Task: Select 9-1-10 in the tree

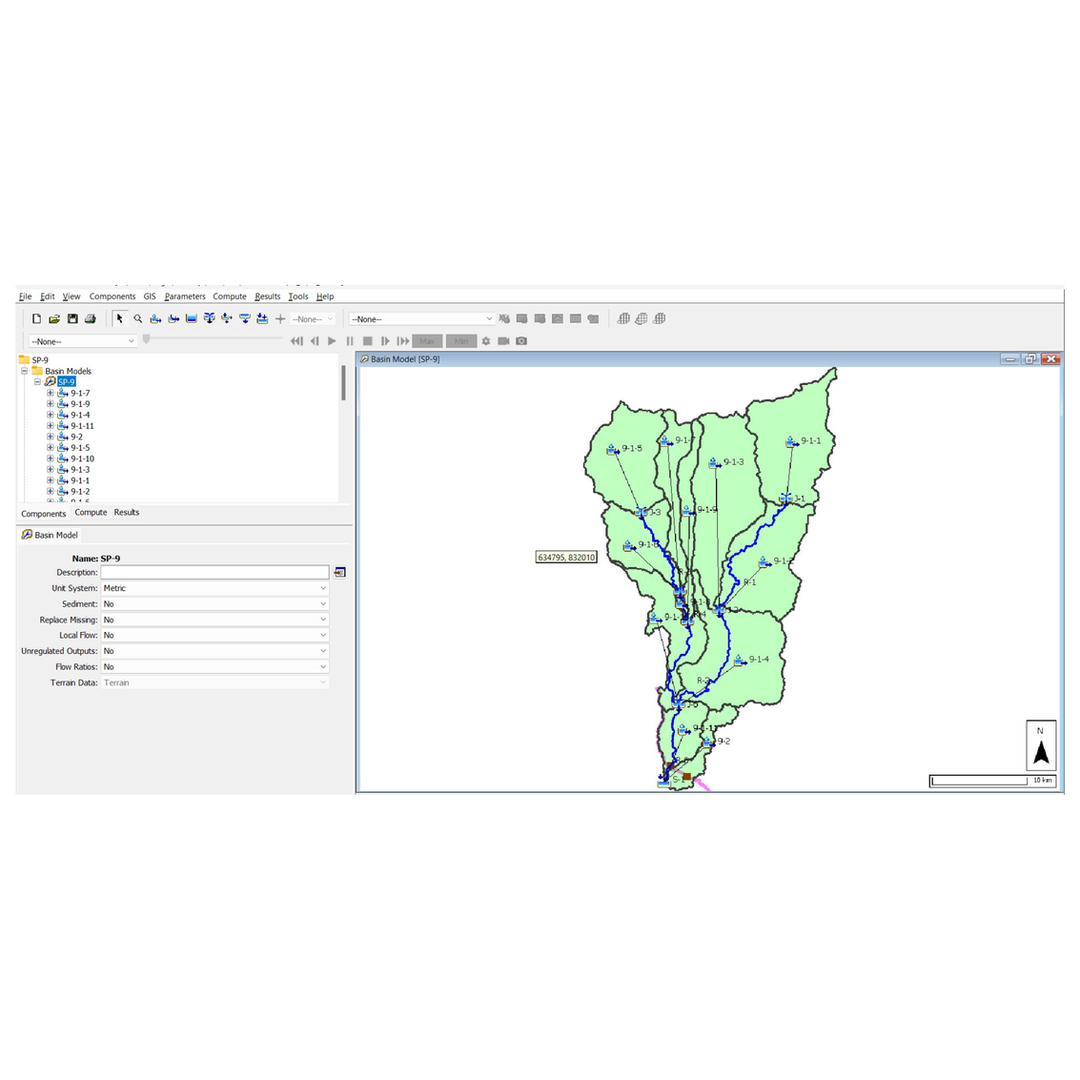Action: [82, 459]
